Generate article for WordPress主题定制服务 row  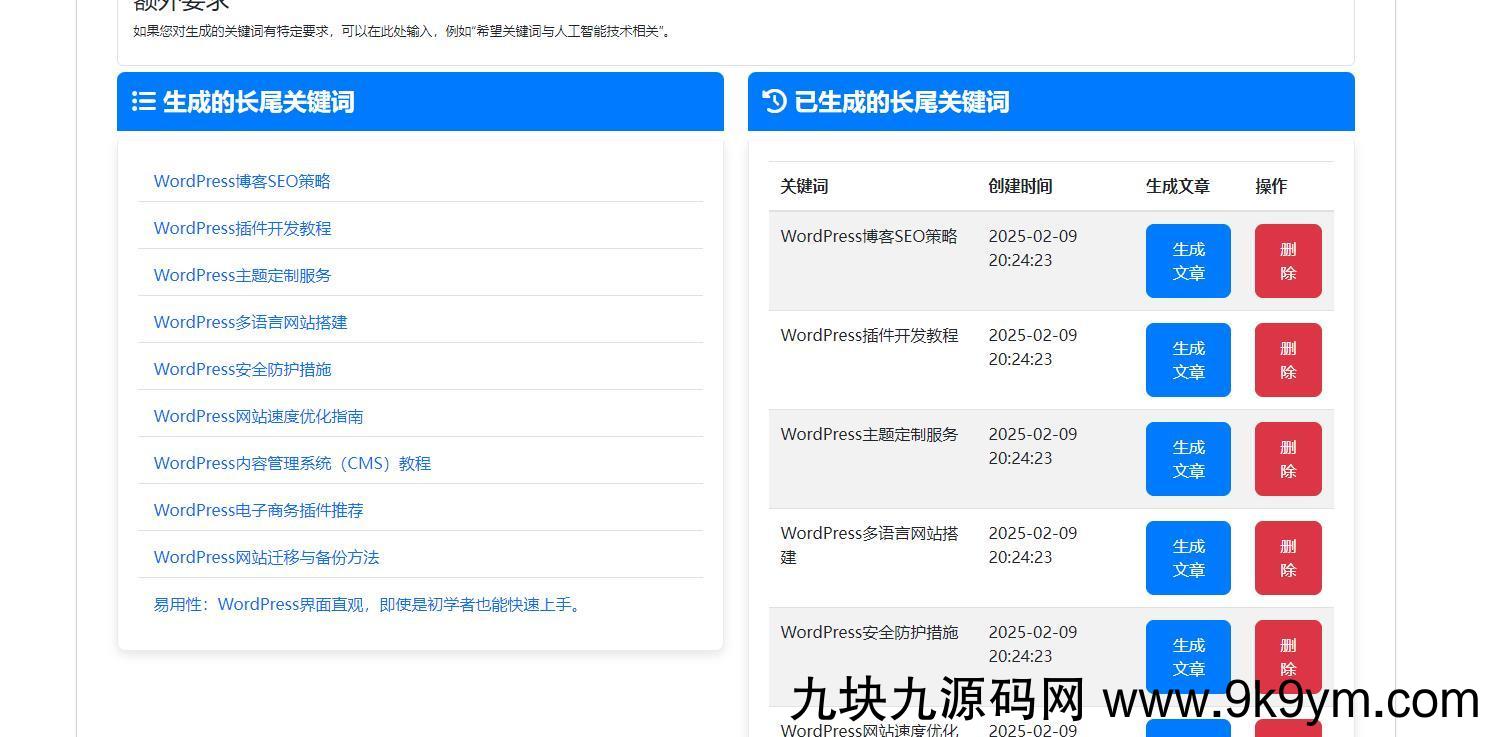point(1188,459)
